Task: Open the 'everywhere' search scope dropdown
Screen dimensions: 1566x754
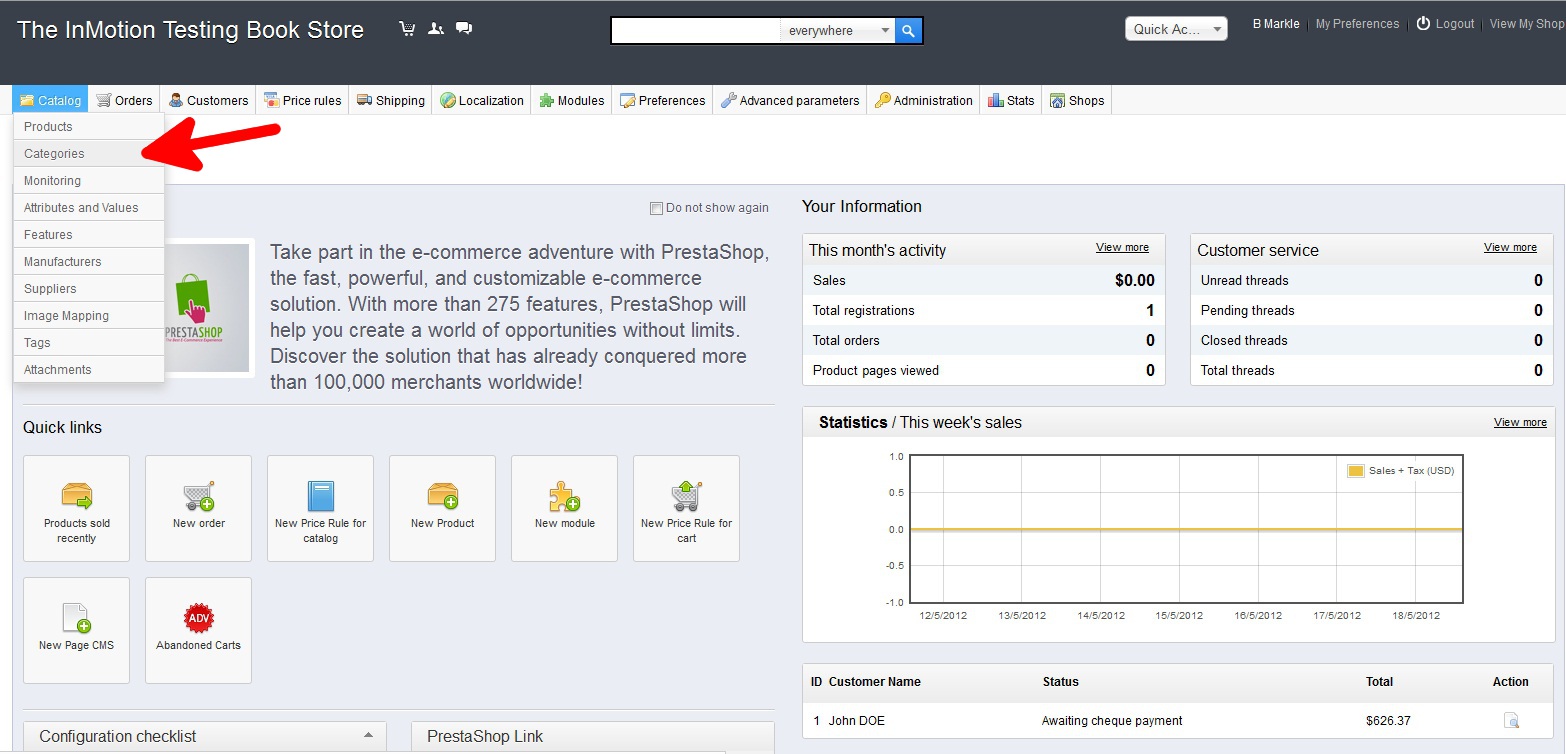Action: coord(837,31)
